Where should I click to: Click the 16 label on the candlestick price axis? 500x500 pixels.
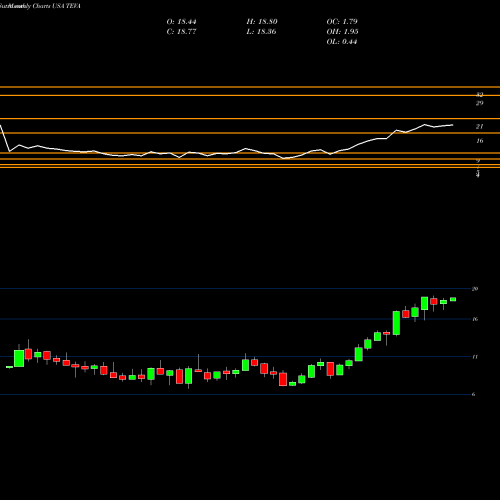pyautogui.click(x=475, y=319)
